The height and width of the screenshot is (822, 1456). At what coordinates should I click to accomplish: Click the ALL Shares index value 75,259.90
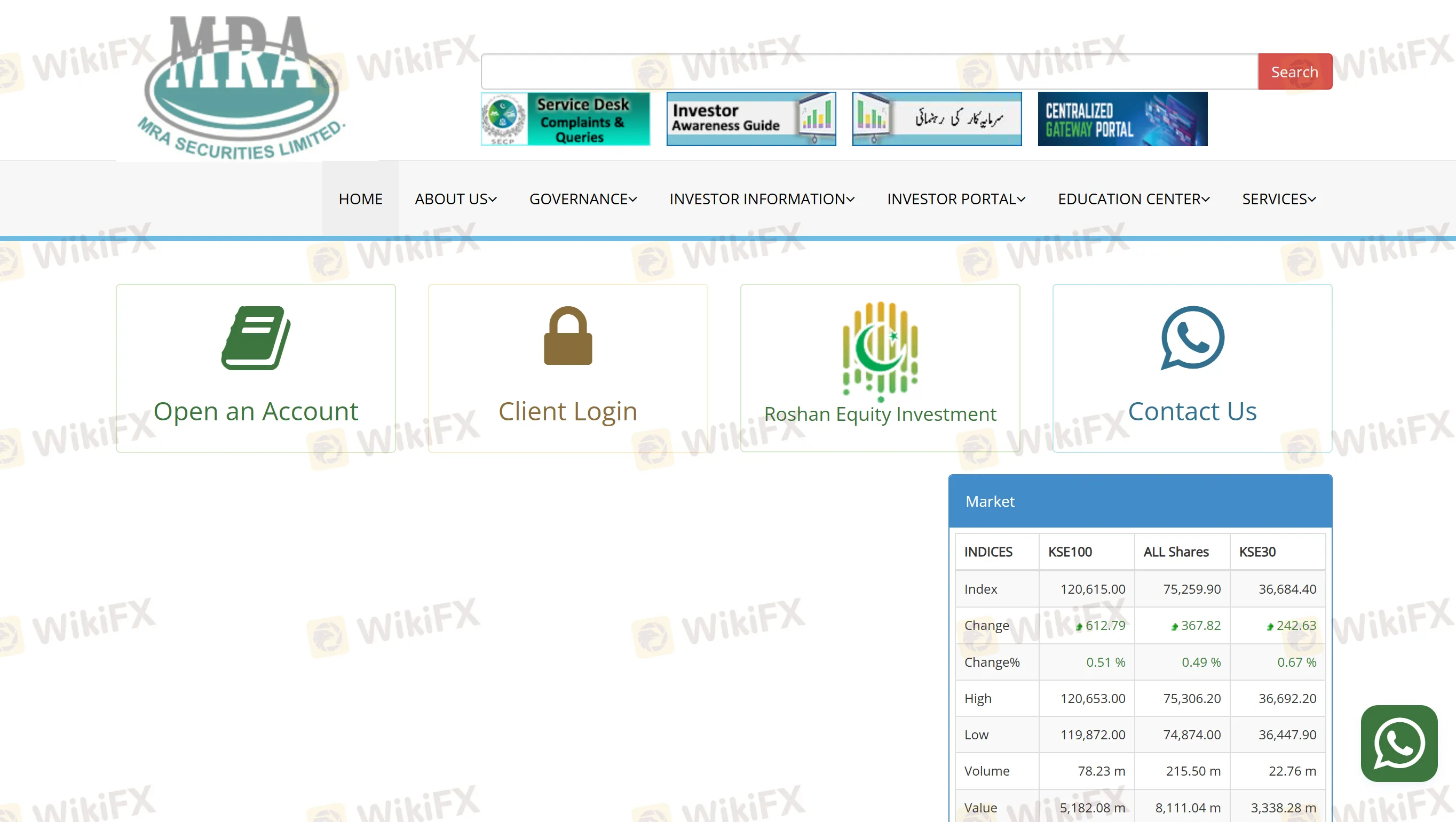coord(1192,589)
